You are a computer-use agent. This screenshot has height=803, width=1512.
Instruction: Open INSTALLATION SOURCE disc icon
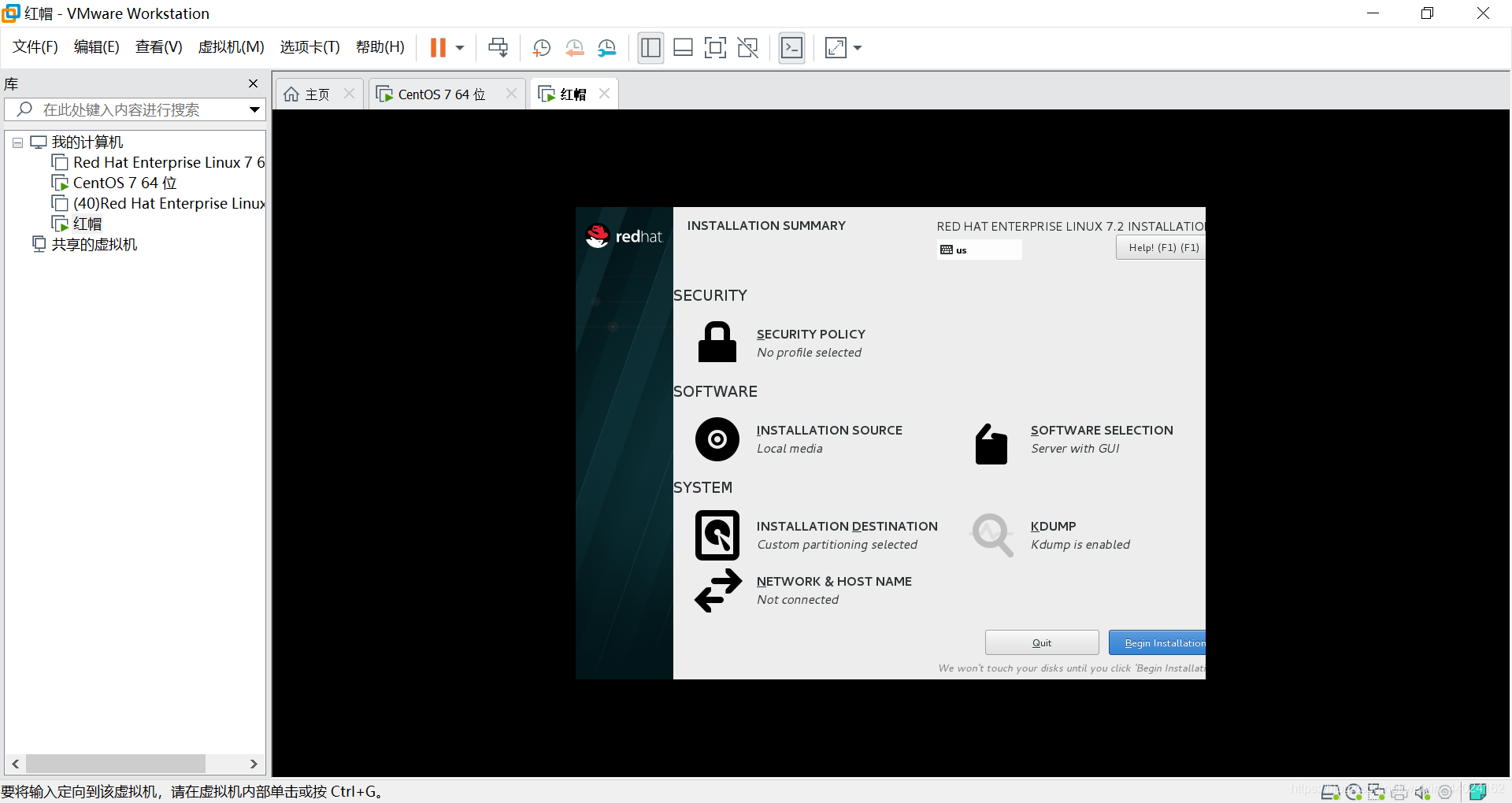tap(717, 439)
